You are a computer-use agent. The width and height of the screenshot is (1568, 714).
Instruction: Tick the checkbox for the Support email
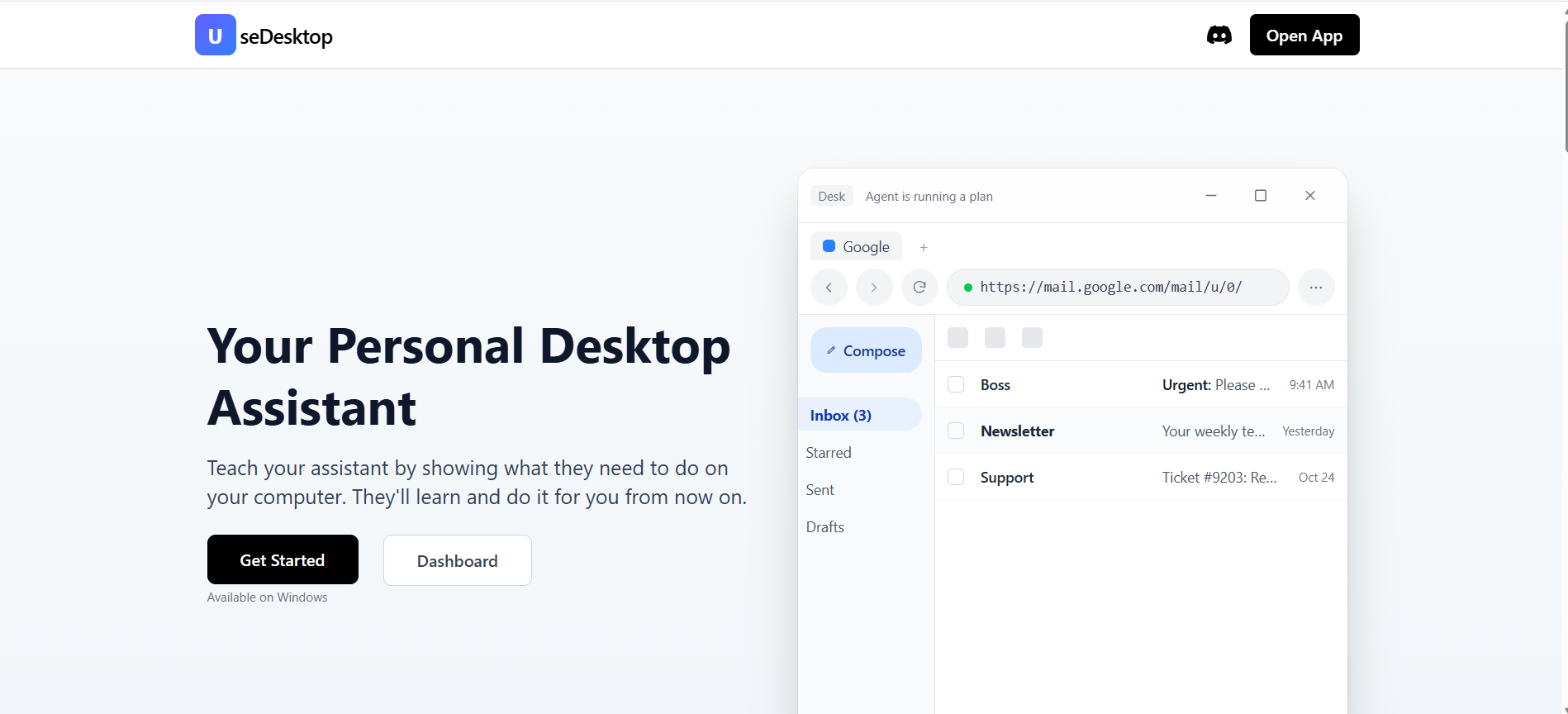[956, 477]
